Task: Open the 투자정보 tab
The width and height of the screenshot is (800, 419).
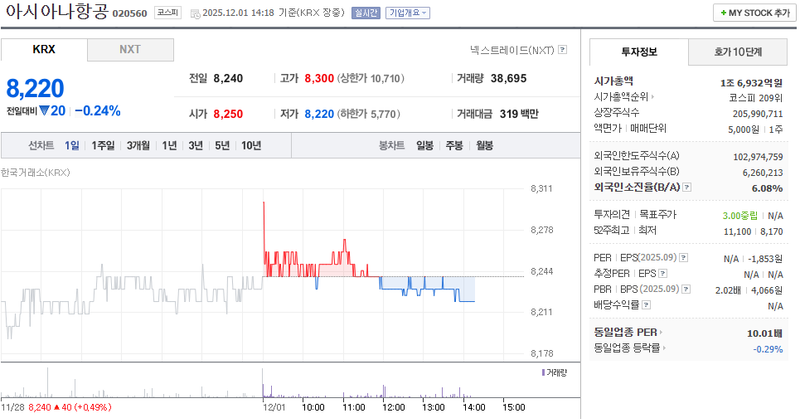Action: pos(639,52)
